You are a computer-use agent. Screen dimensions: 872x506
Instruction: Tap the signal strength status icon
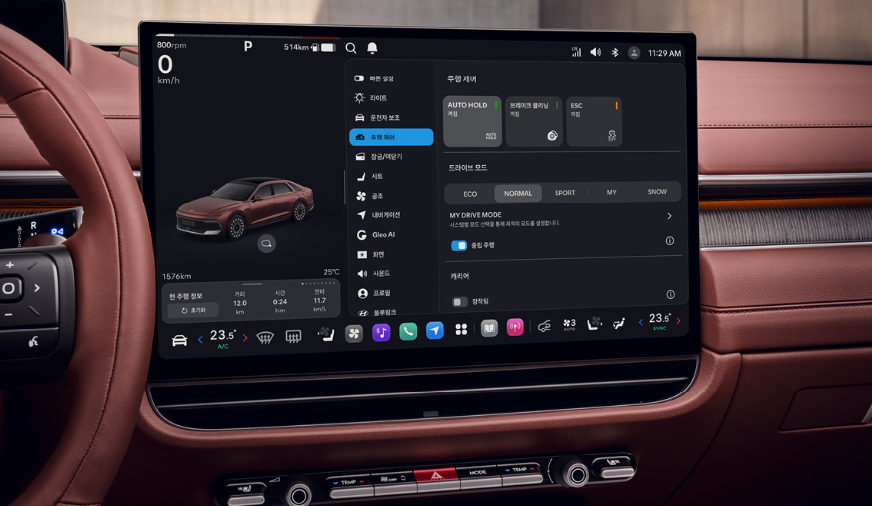576,52
